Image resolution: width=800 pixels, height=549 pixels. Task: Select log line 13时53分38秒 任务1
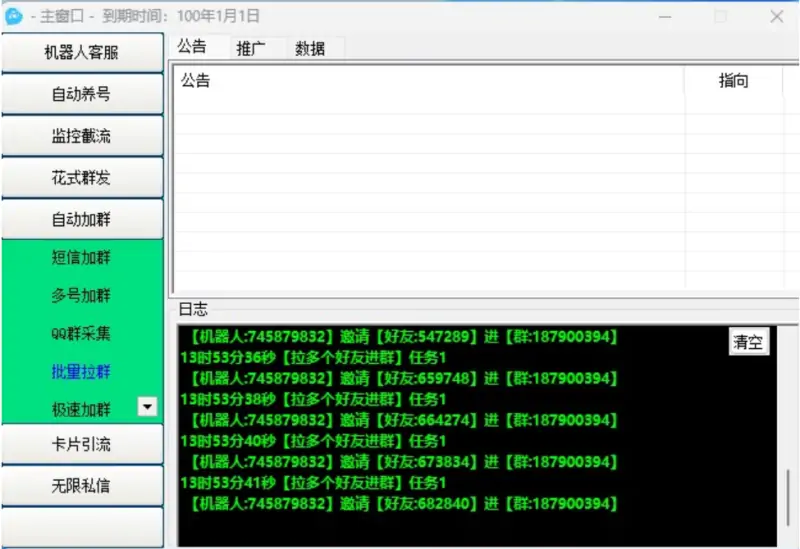click(313, 400)
